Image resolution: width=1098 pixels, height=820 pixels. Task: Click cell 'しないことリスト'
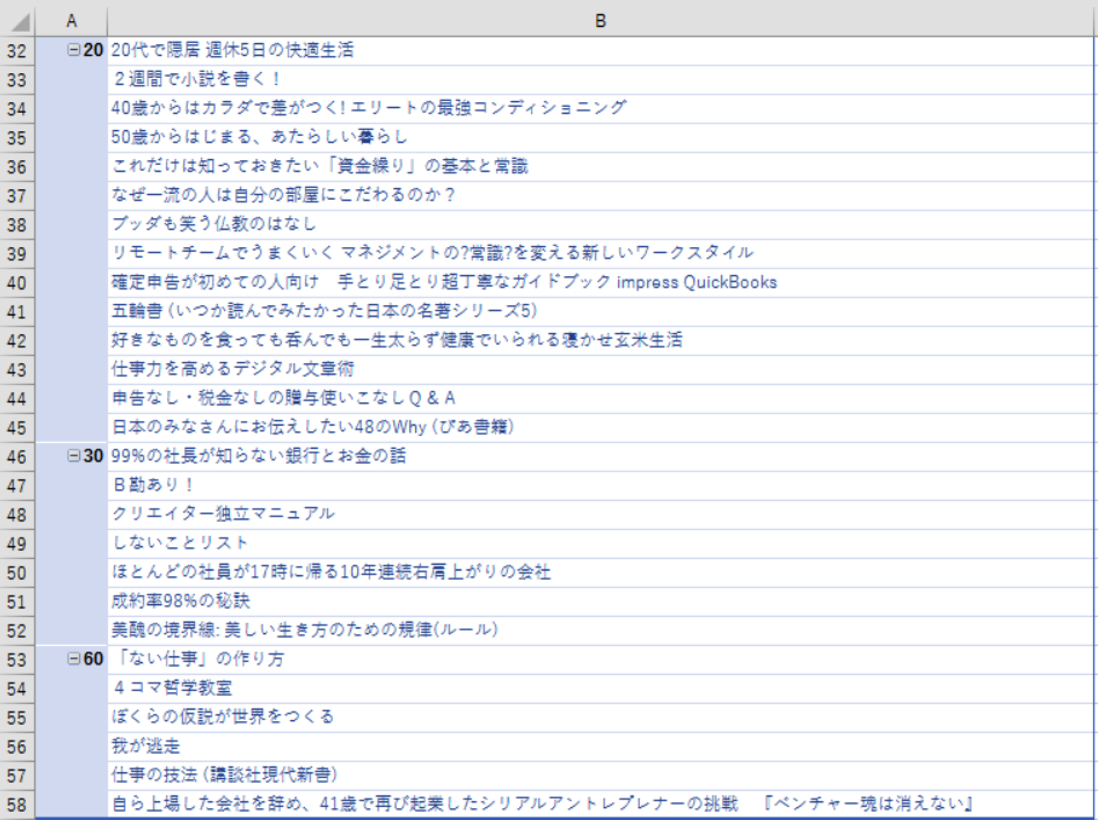(x=600, y=544)
